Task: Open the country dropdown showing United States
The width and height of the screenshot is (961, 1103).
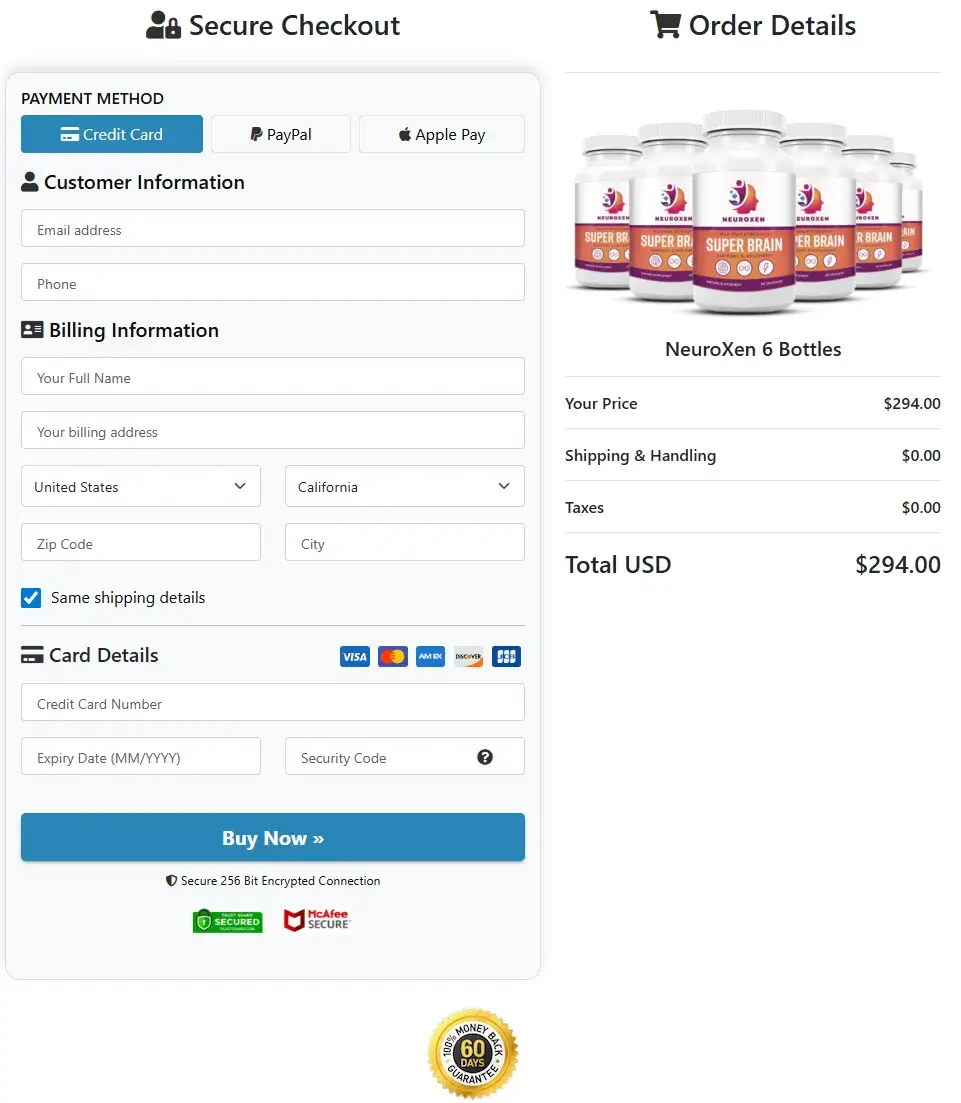Action: [140, 486]
